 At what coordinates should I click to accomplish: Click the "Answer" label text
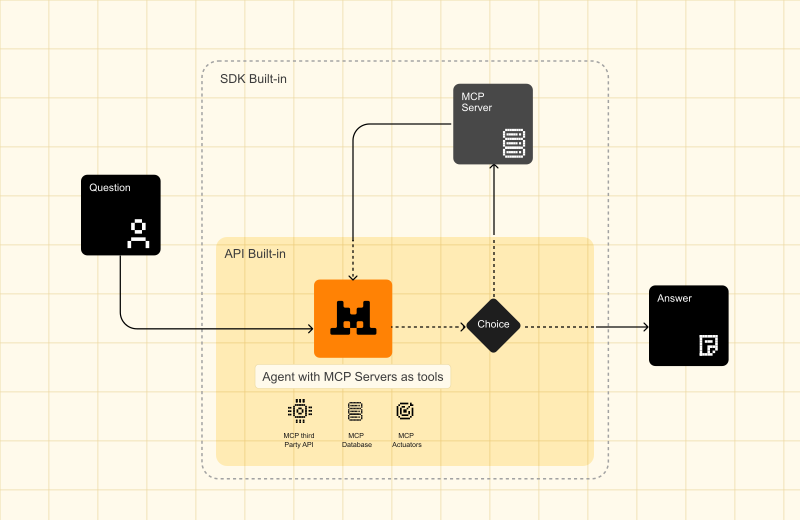click(x=674, y=298)
